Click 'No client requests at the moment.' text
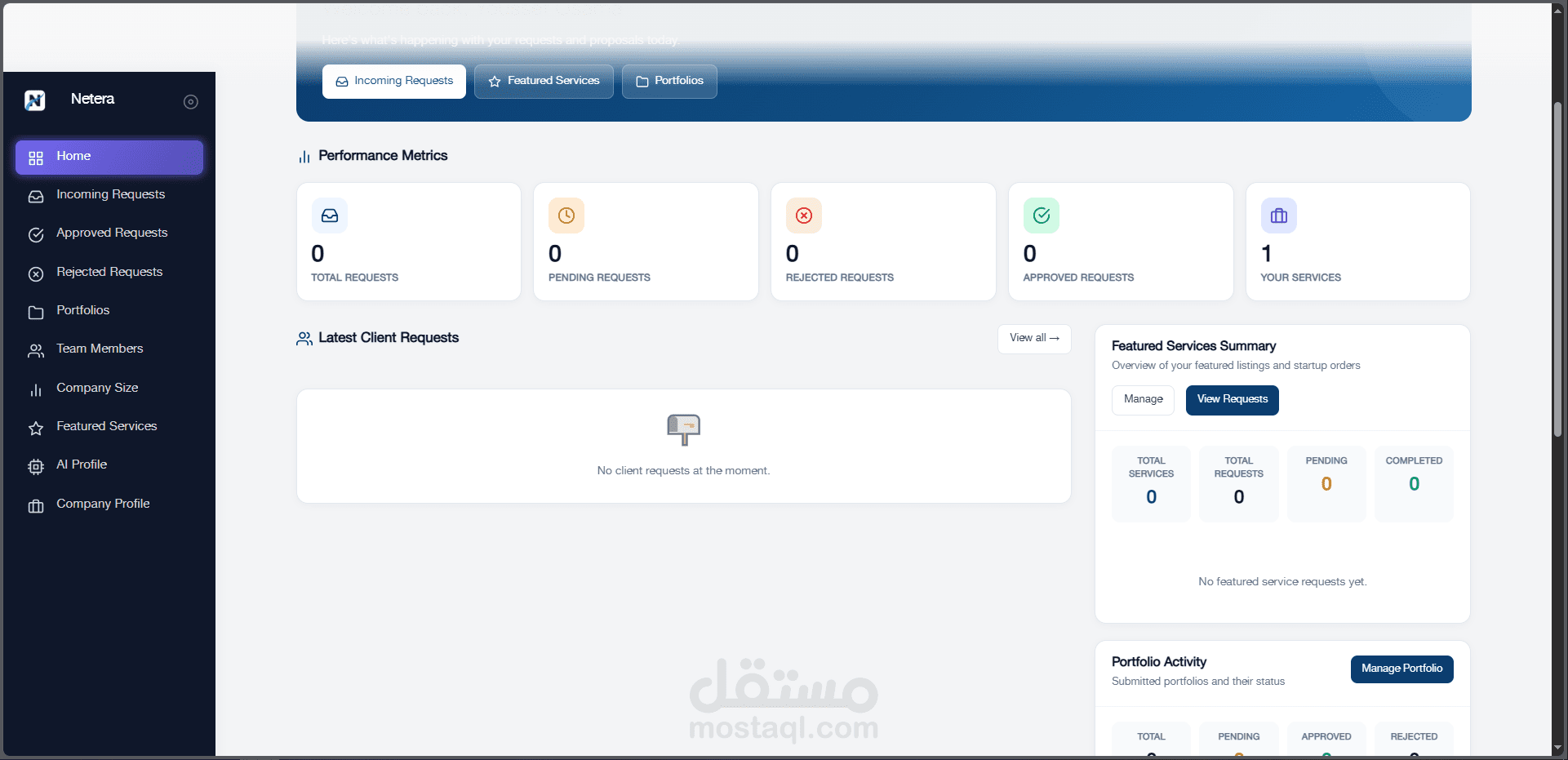This screenshot has height=760, width=1568. [684, 471]
